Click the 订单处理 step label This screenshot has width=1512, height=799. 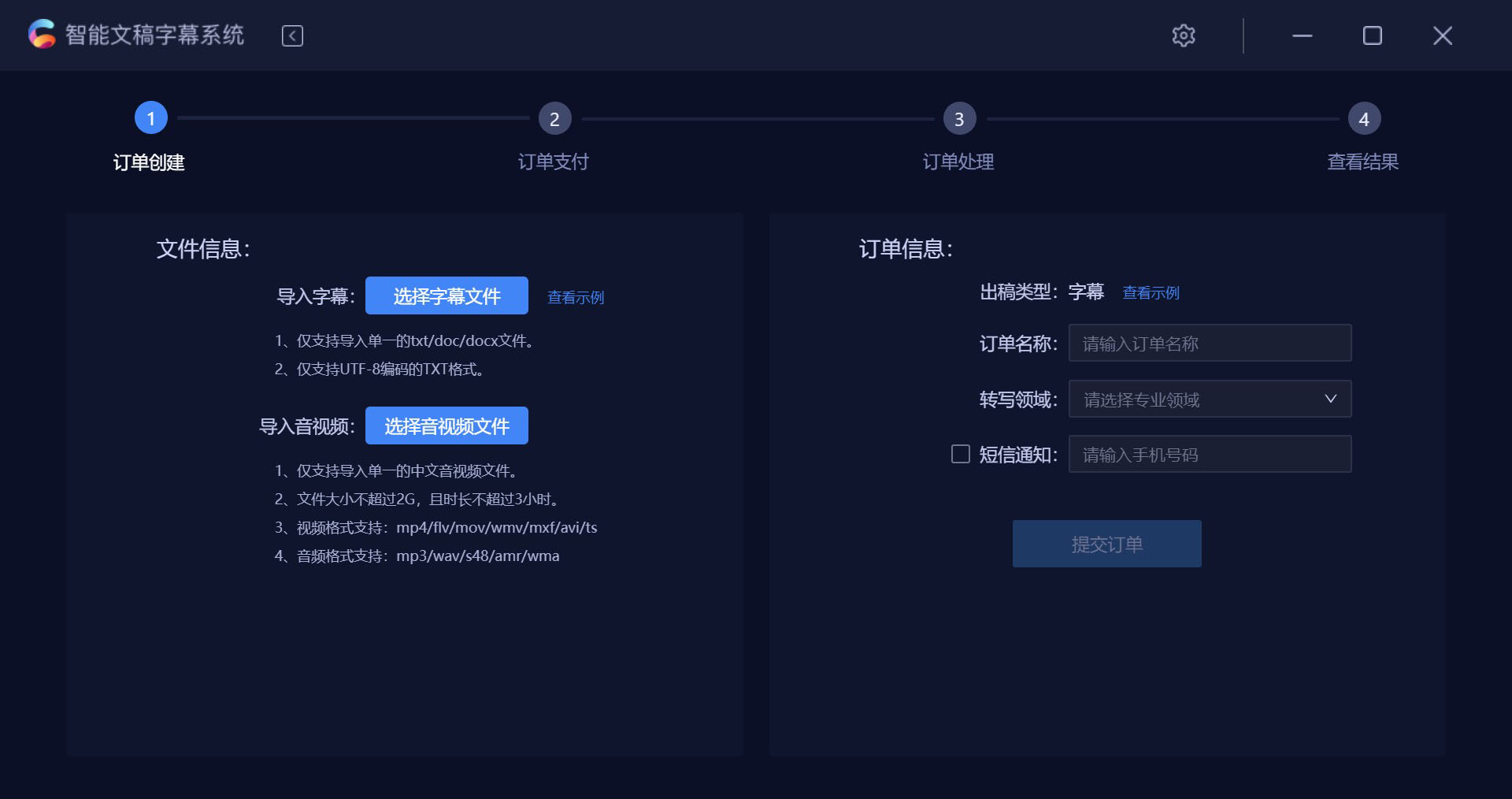pyautogui.click(x=958, y=162)
